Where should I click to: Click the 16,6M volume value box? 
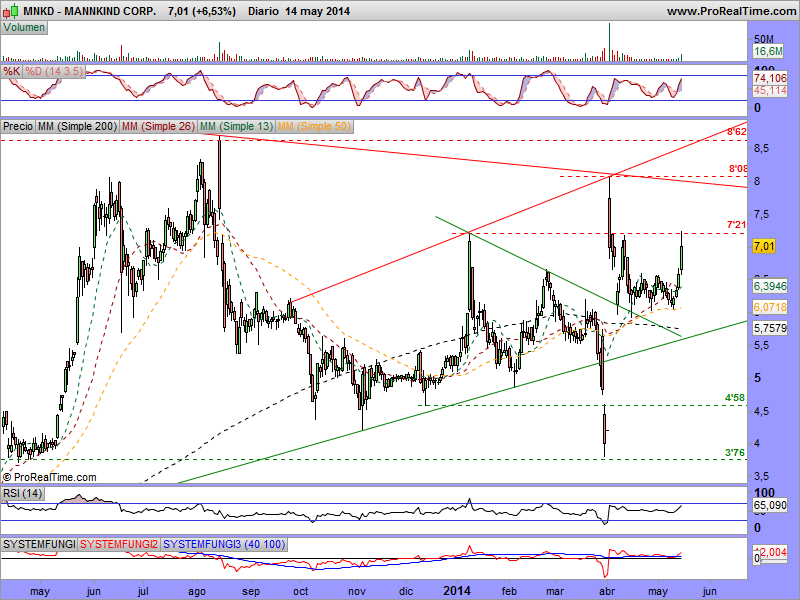pyautogui.click(x=768, y=51)
